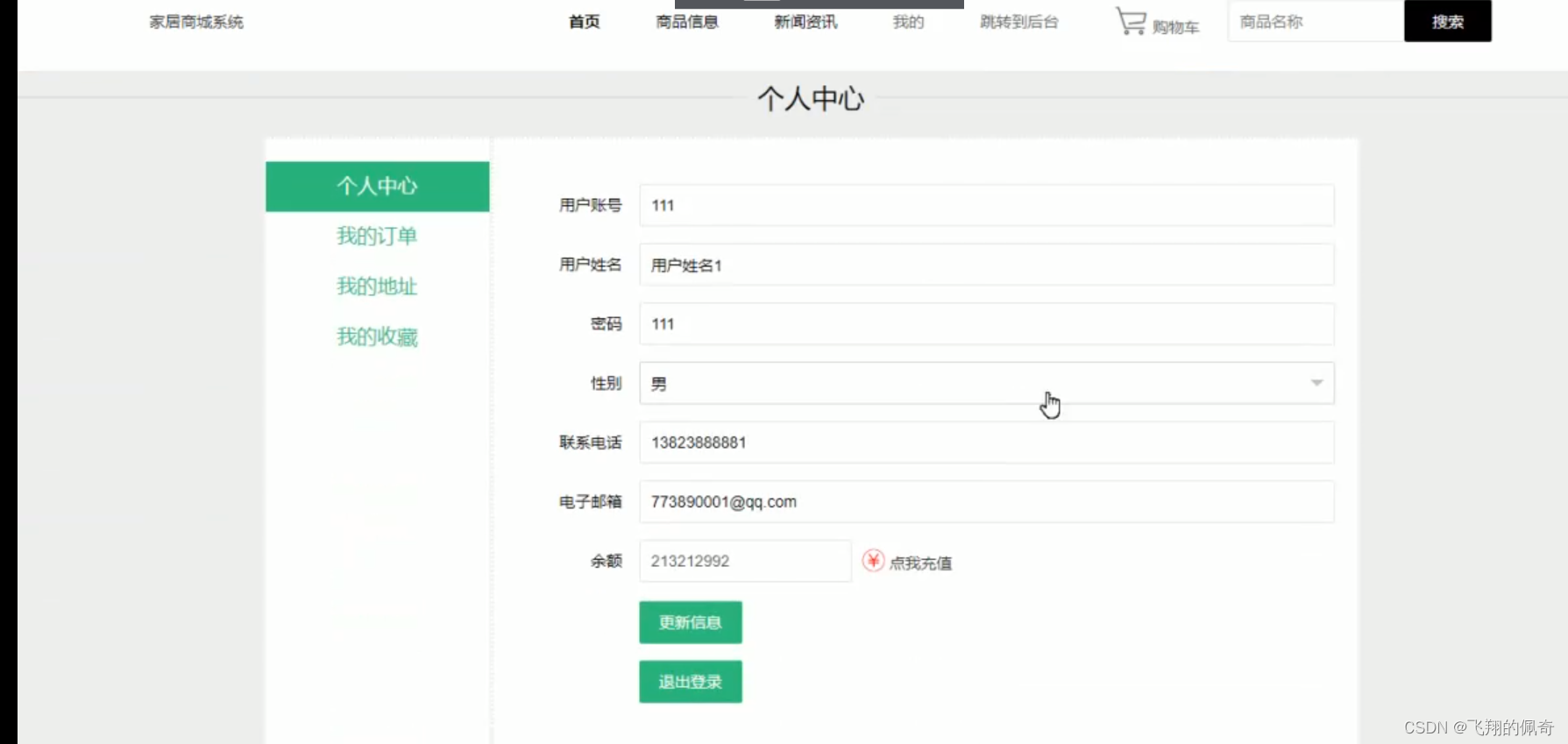Click the 搜索 search button
Screen dimensions: 1568x744
[1448, 21]
